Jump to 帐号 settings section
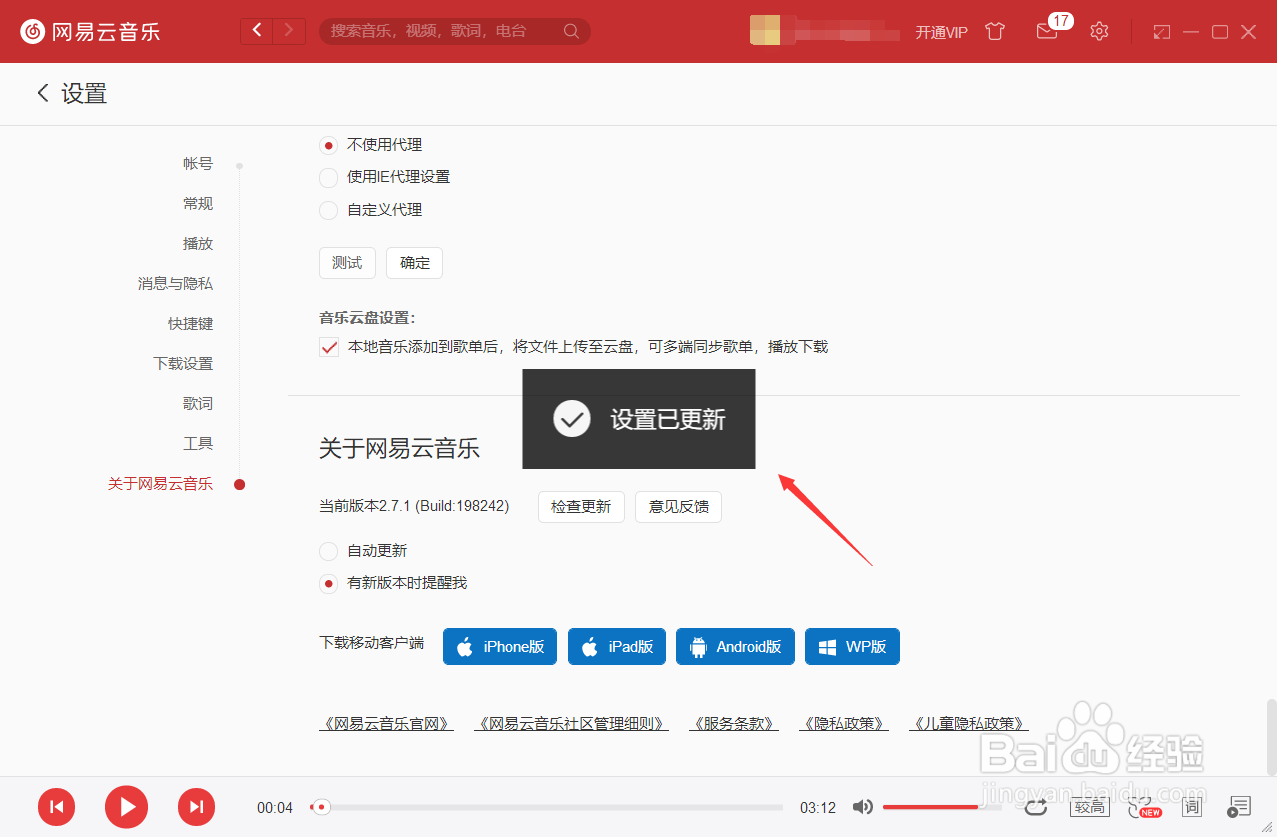 [198, 164]
